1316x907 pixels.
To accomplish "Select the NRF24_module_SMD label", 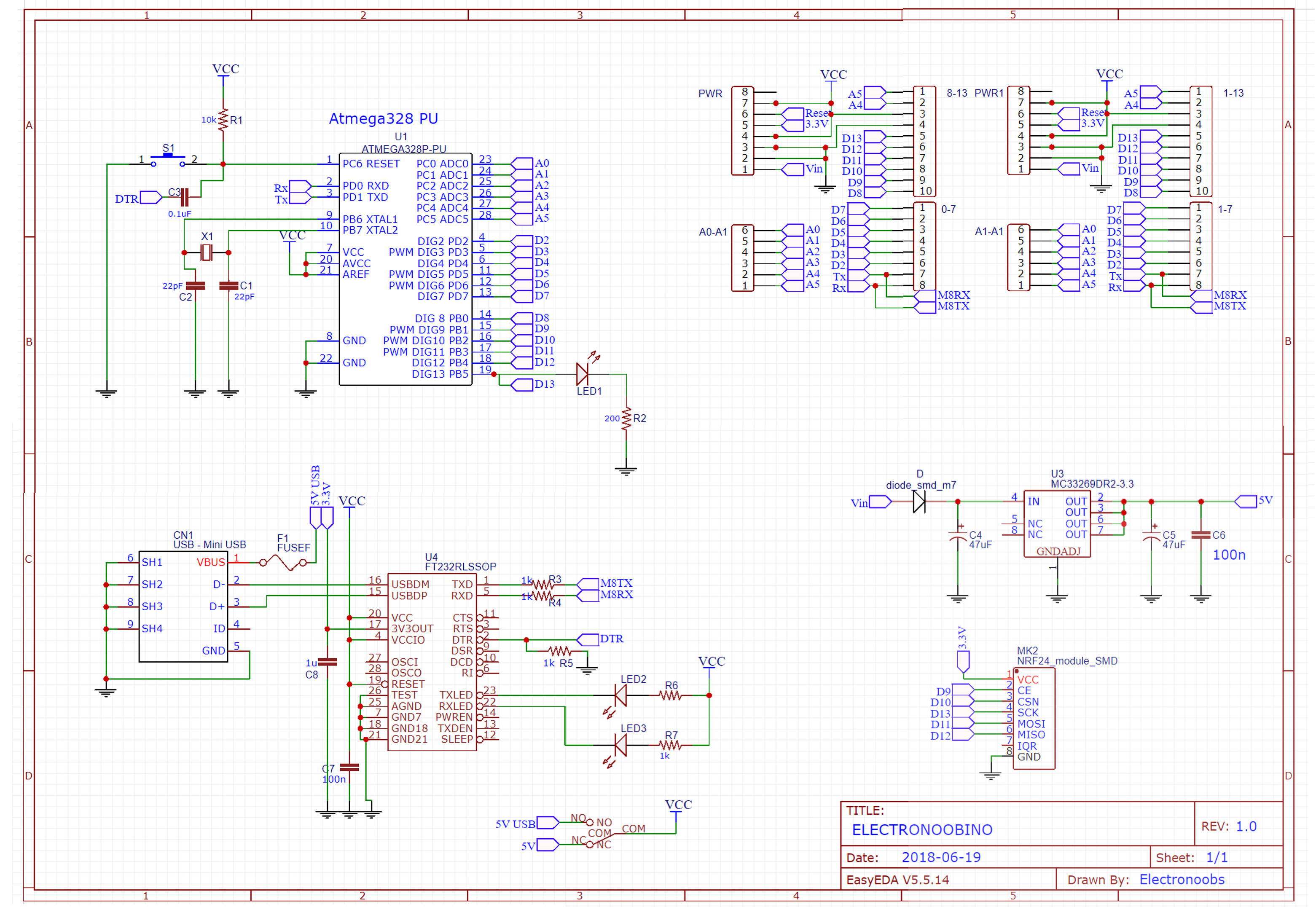I will (1067, 662).
